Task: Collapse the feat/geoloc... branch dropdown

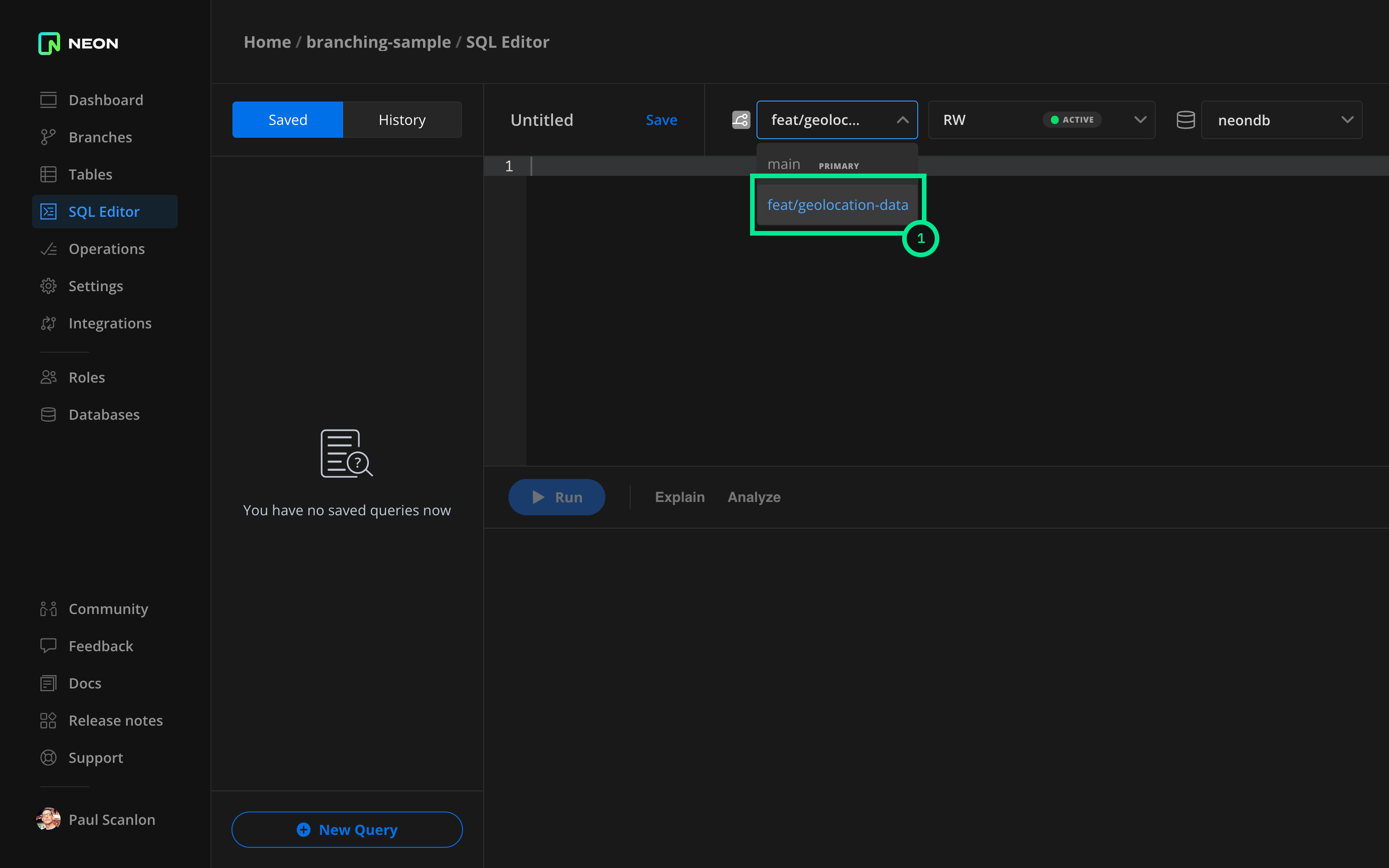Action: point(902,120)
